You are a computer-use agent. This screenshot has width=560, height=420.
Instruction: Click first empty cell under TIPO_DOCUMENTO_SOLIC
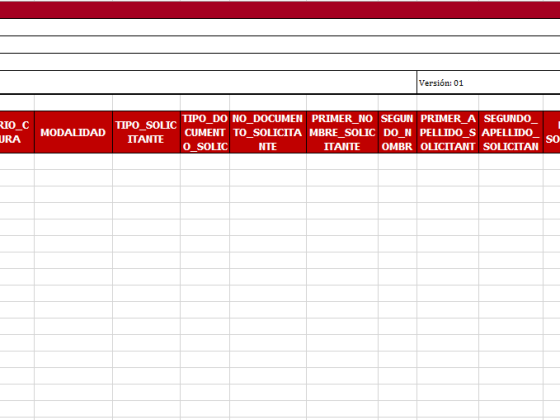tap(205, 161)
